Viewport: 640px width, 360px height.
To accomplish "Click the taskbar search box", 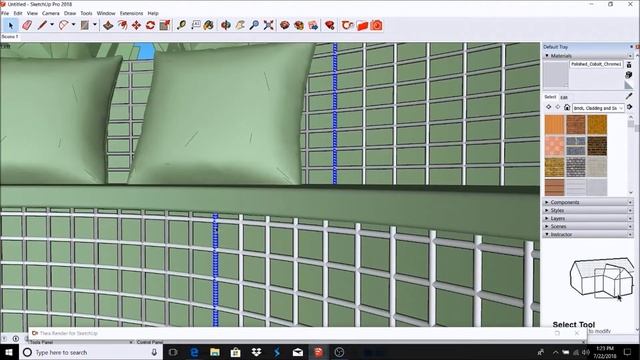I will pos(91,352).
